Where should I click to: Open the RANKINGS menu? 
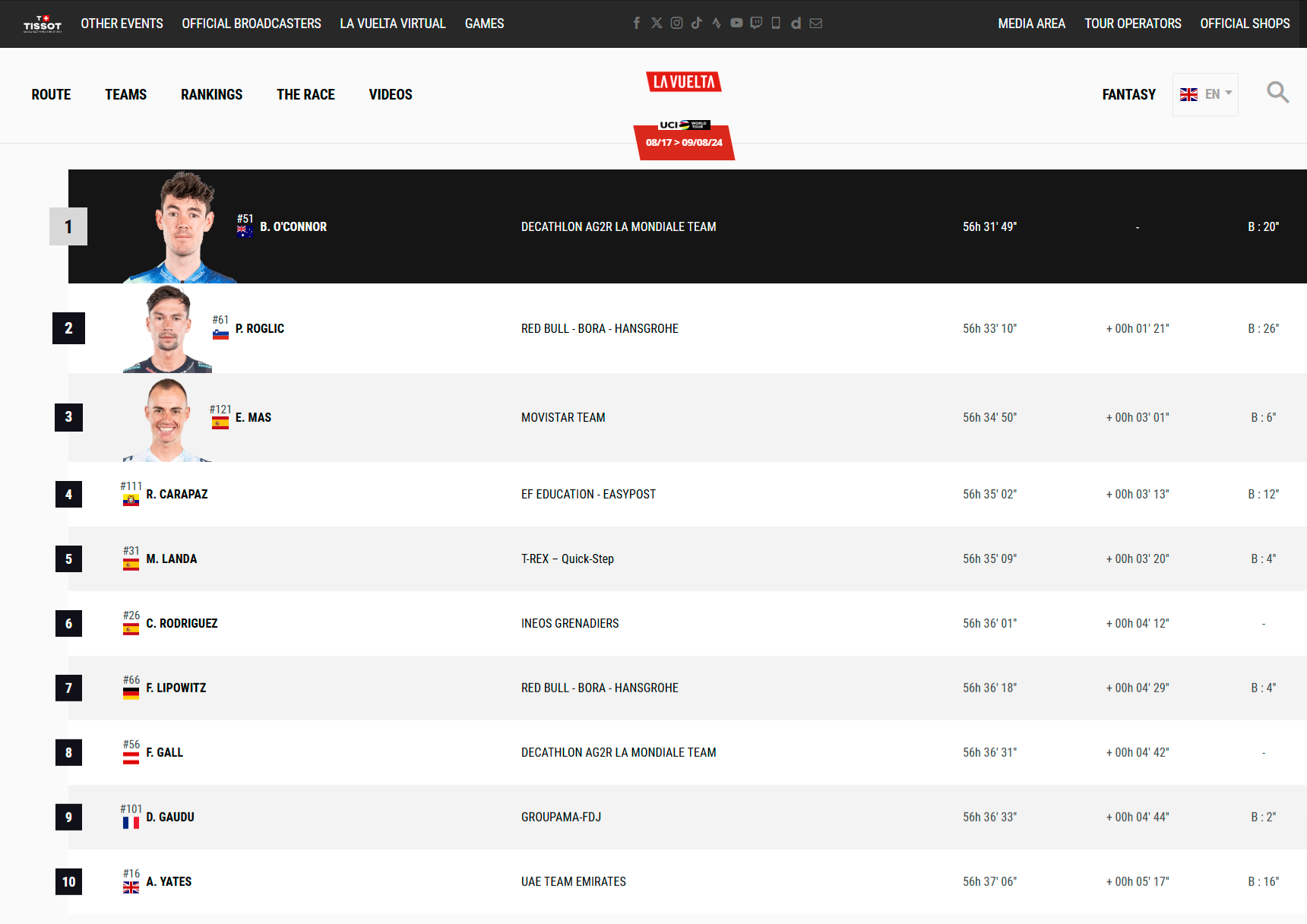coord(211,94)
